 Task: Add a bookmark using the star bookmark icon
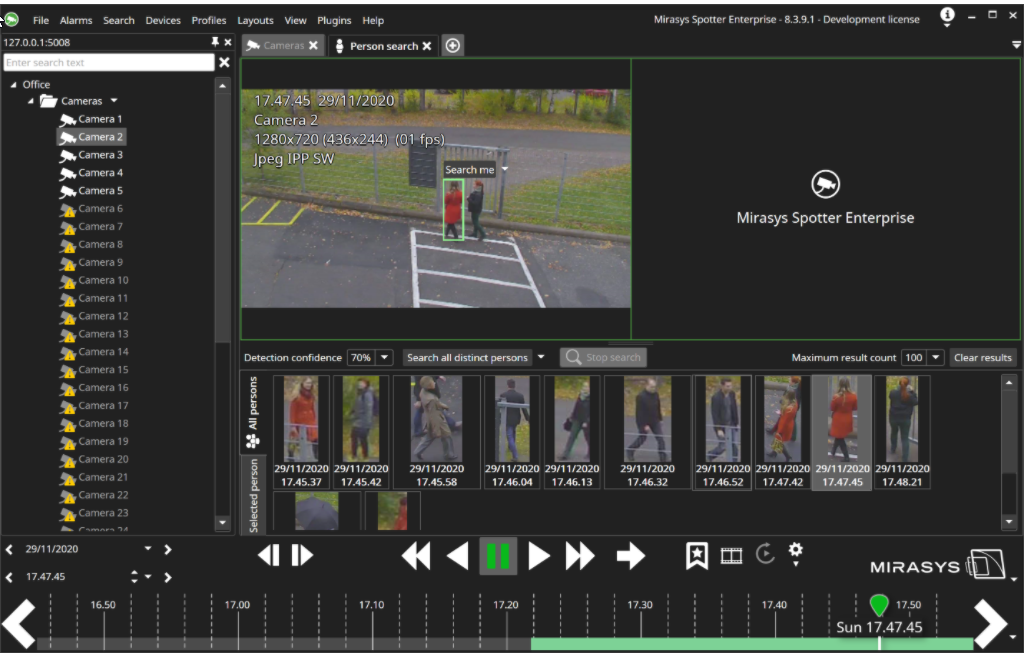697,556
